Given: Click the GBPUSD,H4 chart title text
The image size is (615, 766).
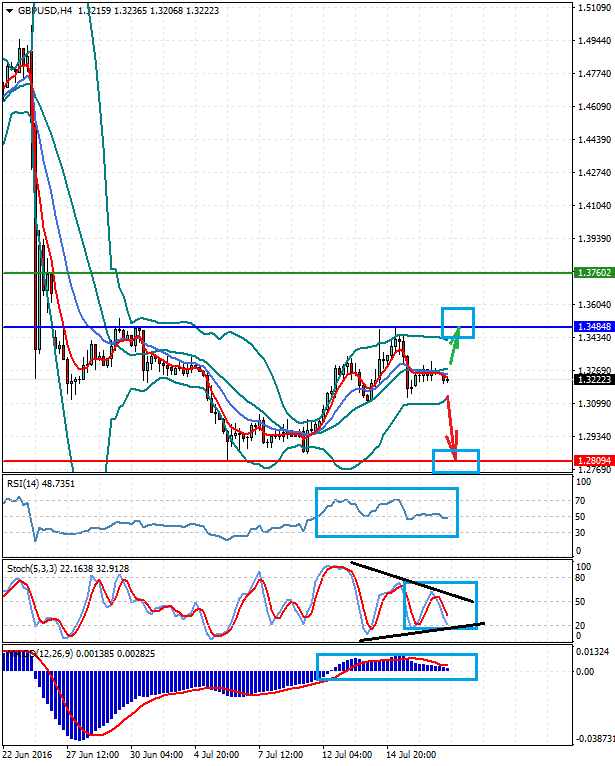Looking at the screenshot, I should coord(45,11).
